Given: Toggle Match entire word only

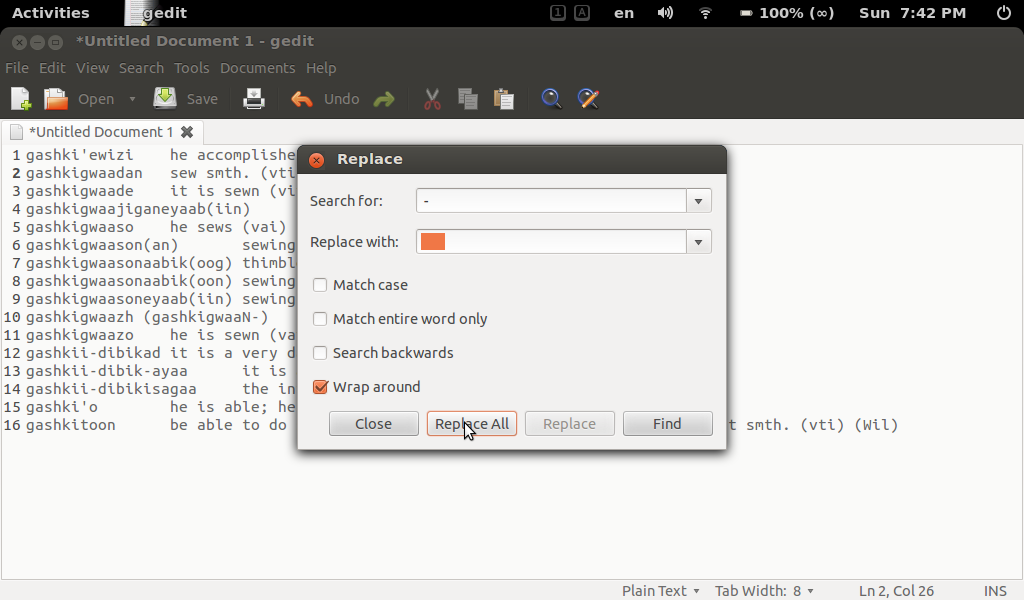Looking at the screenshot, I should [x=319, y=319].
